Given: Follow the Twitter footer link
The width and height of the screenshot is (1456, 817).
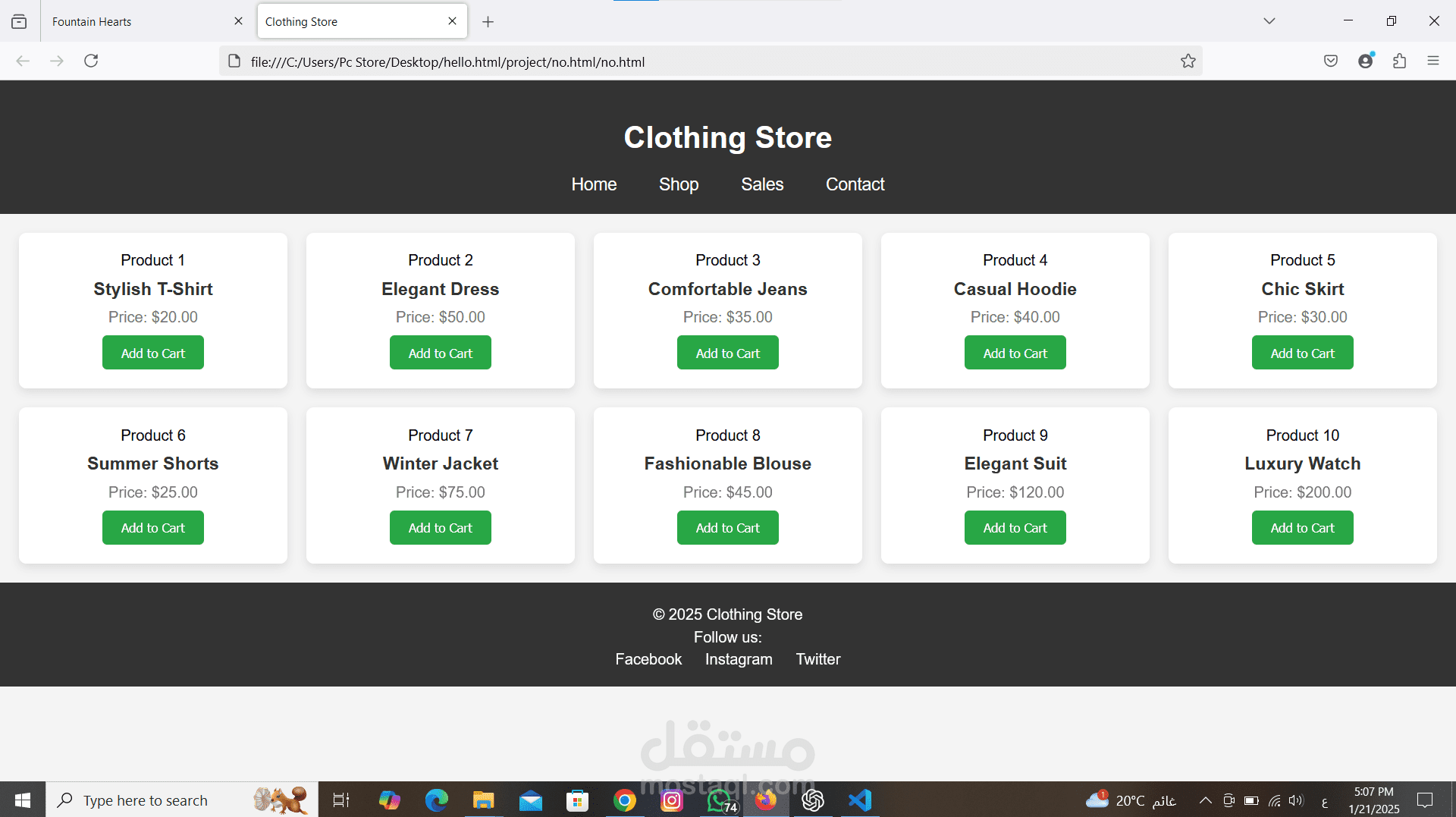Looking at the screenshot, I should tap(818, 659).
